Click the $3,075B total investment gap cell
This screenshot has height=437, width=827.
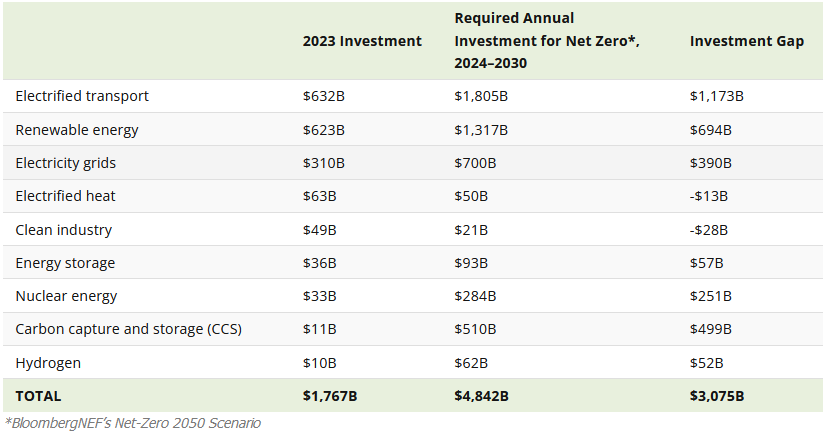[x=717, y=395]
